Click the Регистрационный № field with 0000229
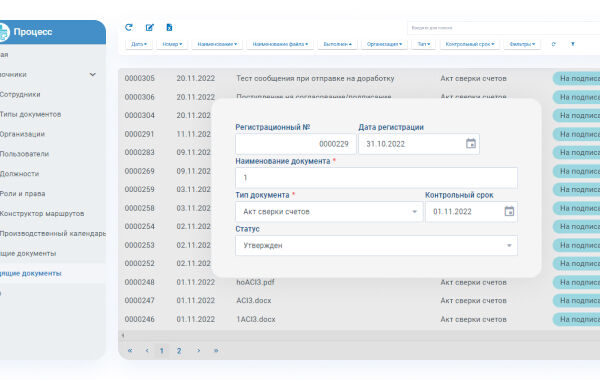 point(295,144)
